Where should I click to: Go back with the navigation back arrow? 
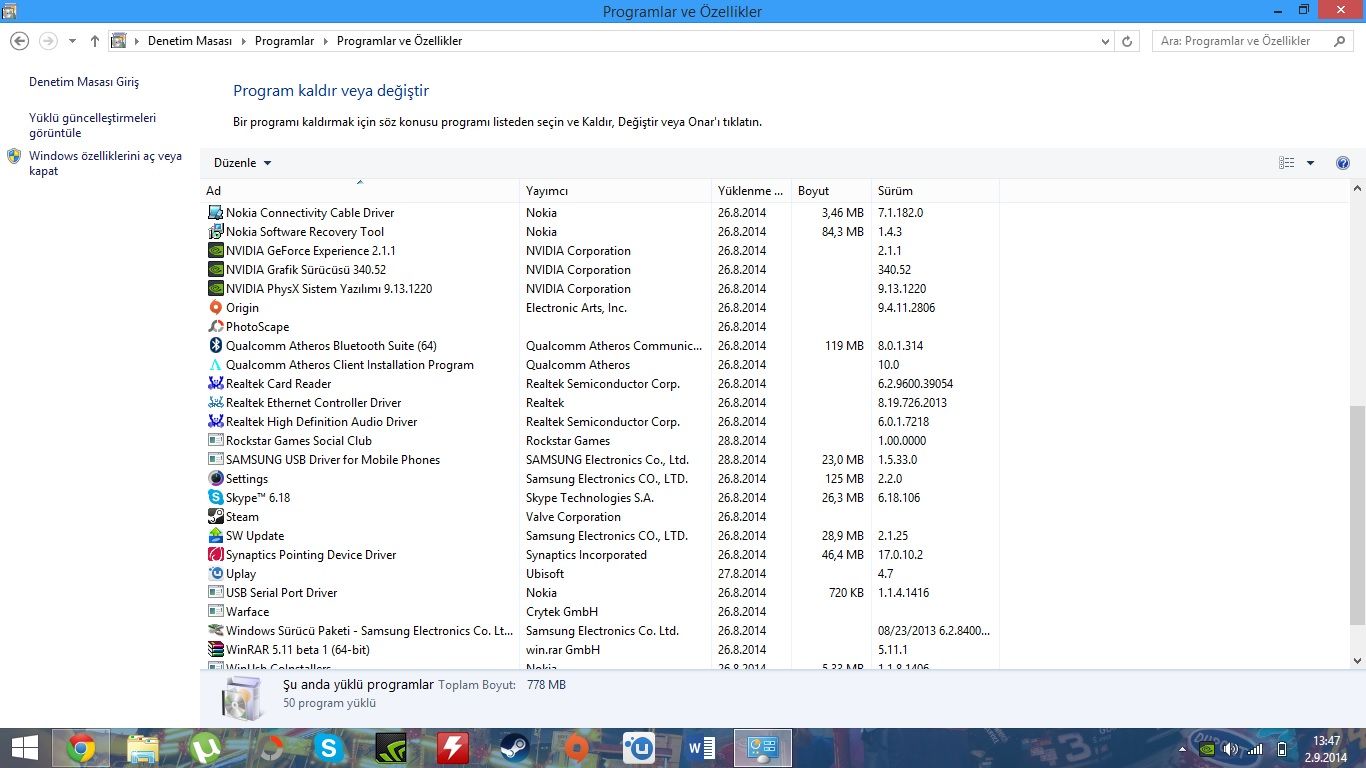click(x=19, y=41)
